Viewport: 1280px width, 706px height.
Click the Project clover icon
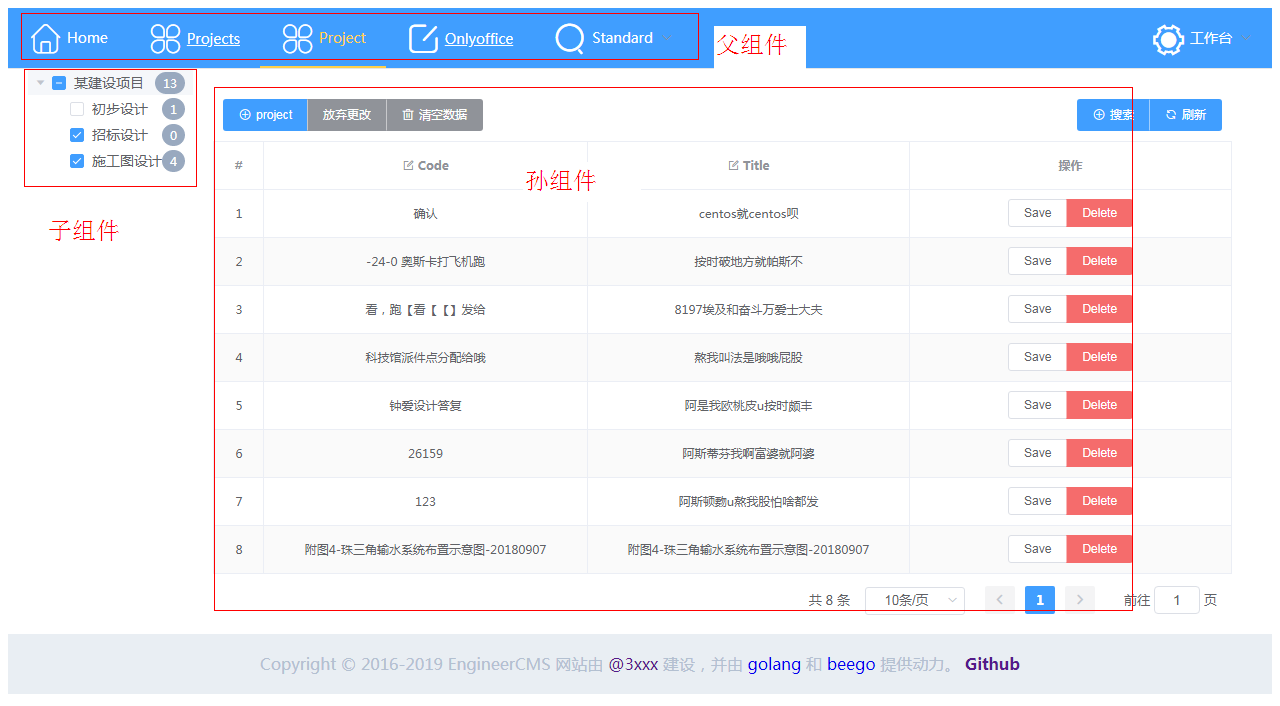click(x=298, y=38)
